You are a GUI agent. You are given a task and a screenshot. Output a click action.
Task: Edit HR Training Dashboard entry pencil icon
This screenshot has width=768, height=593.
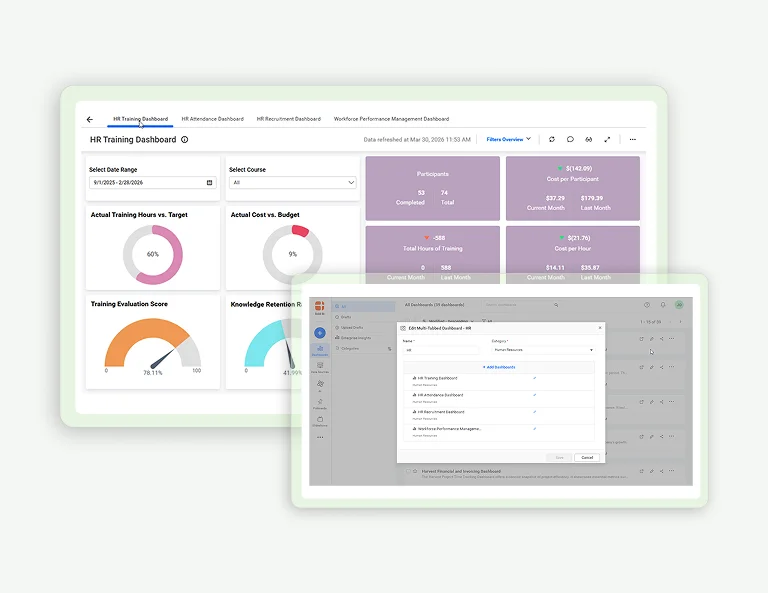[534, 378]
